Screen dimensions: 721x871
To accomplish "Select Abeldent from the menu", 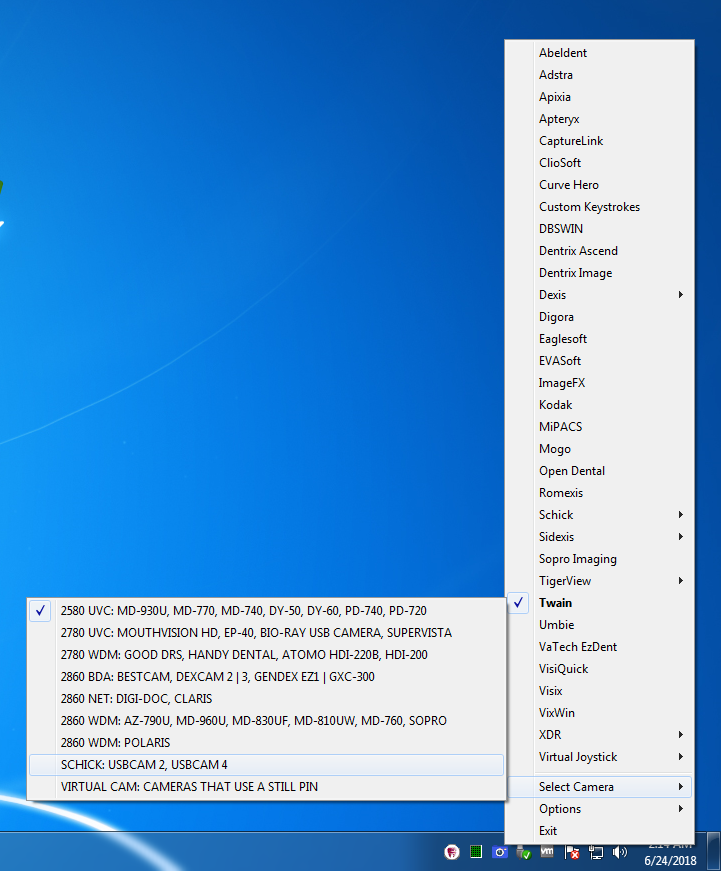I will click(x=600, y=53).
